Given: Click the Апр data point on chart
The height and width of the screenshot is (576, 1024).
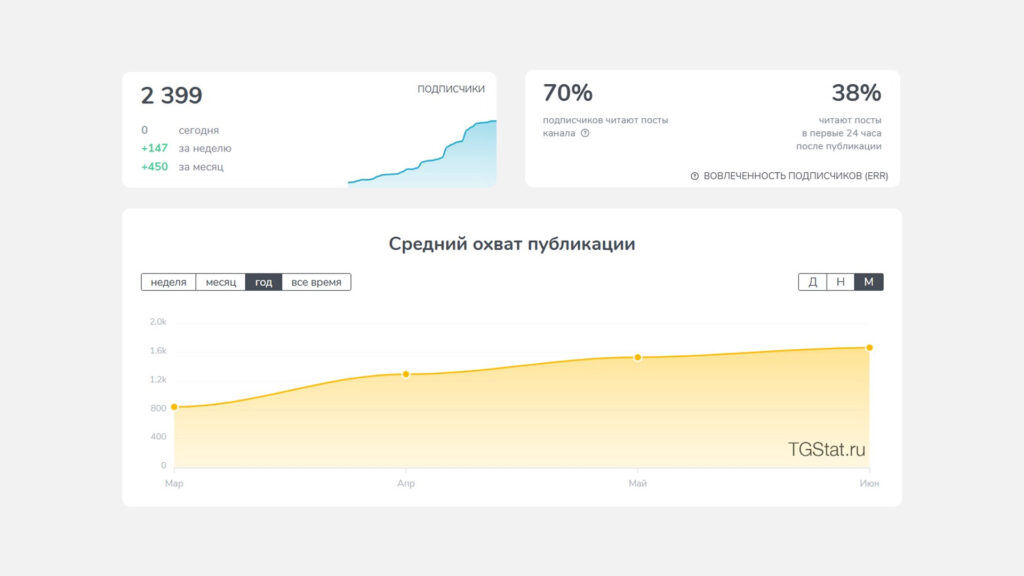Looking at the screenshot, I should [x=406, y=374].
